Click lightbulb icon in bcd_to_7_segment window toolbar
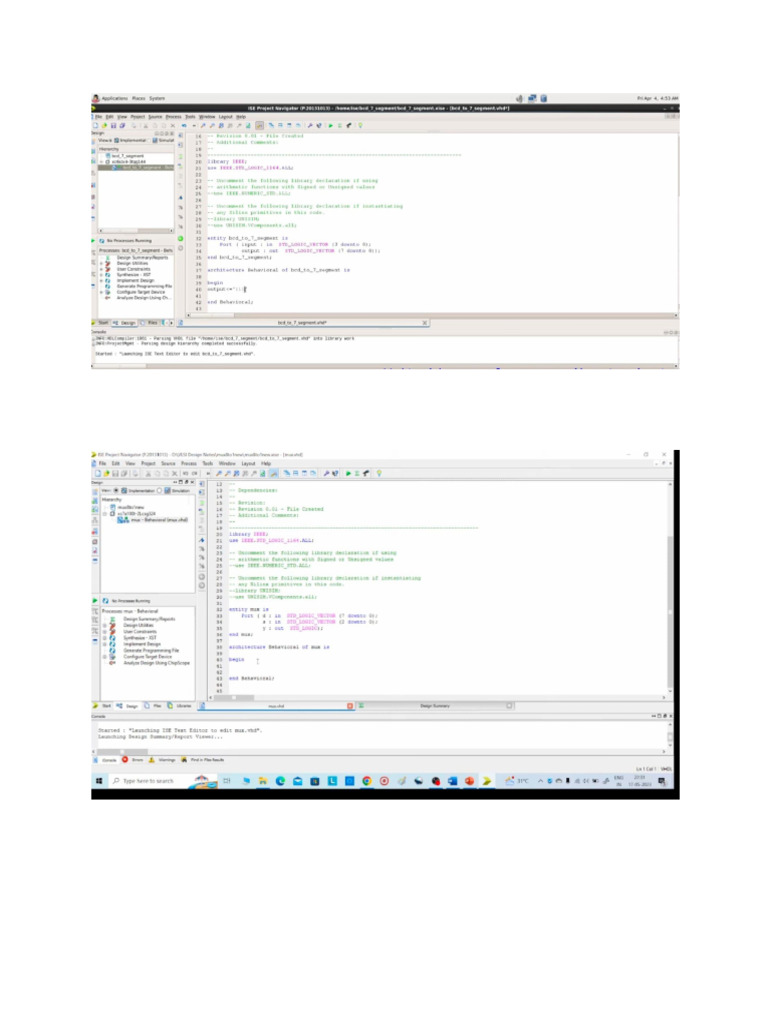Image resolution: width=768 pixels, height=1024 pixels. 360,125
